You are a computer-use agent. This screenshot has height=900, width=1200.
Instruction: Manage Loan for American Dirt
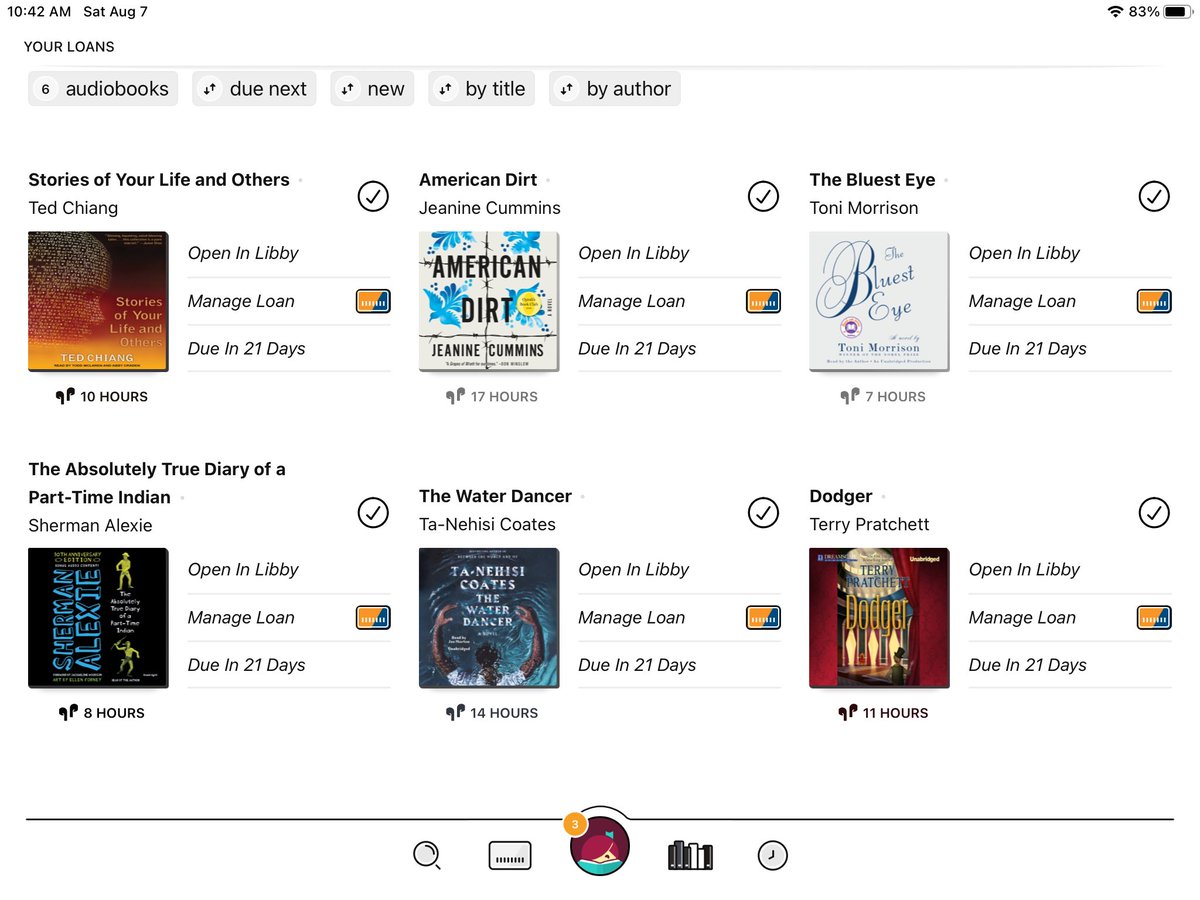tap(632, 301)
